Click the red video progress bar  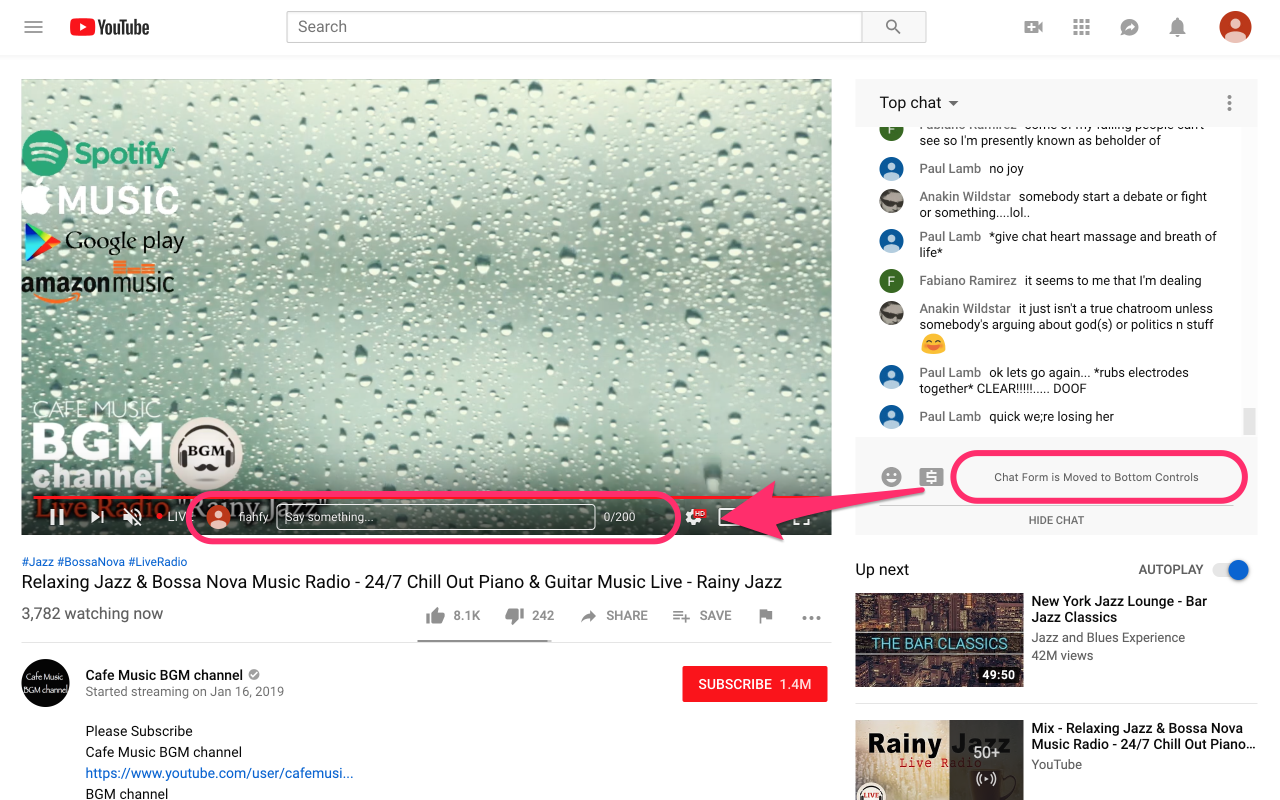pyautogui.click(x=425, y=497)
